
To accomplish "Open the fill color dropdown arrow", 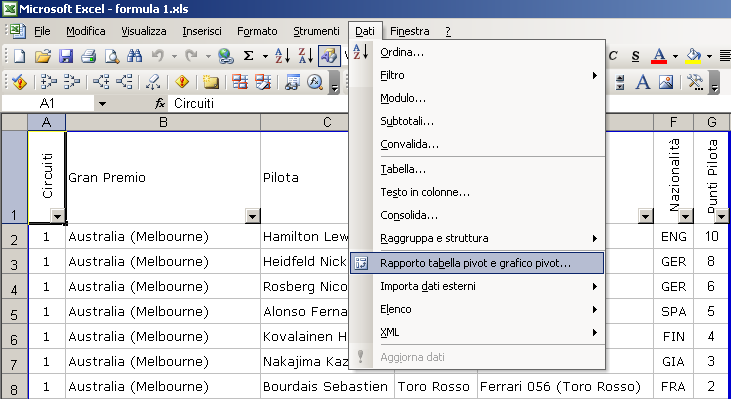I will [x=709, y=57].
